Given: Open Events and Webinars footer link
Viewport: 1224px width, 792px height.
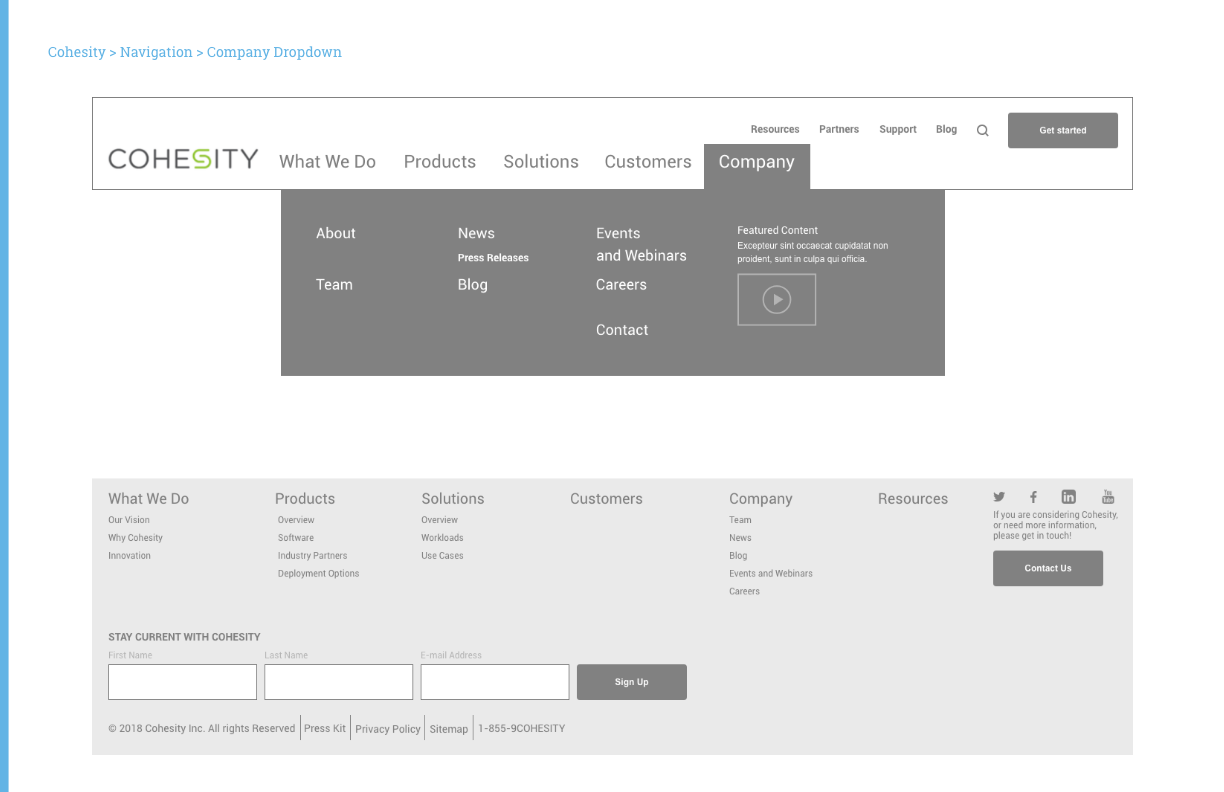Looking at the screenshot, I should pos(771,574).
